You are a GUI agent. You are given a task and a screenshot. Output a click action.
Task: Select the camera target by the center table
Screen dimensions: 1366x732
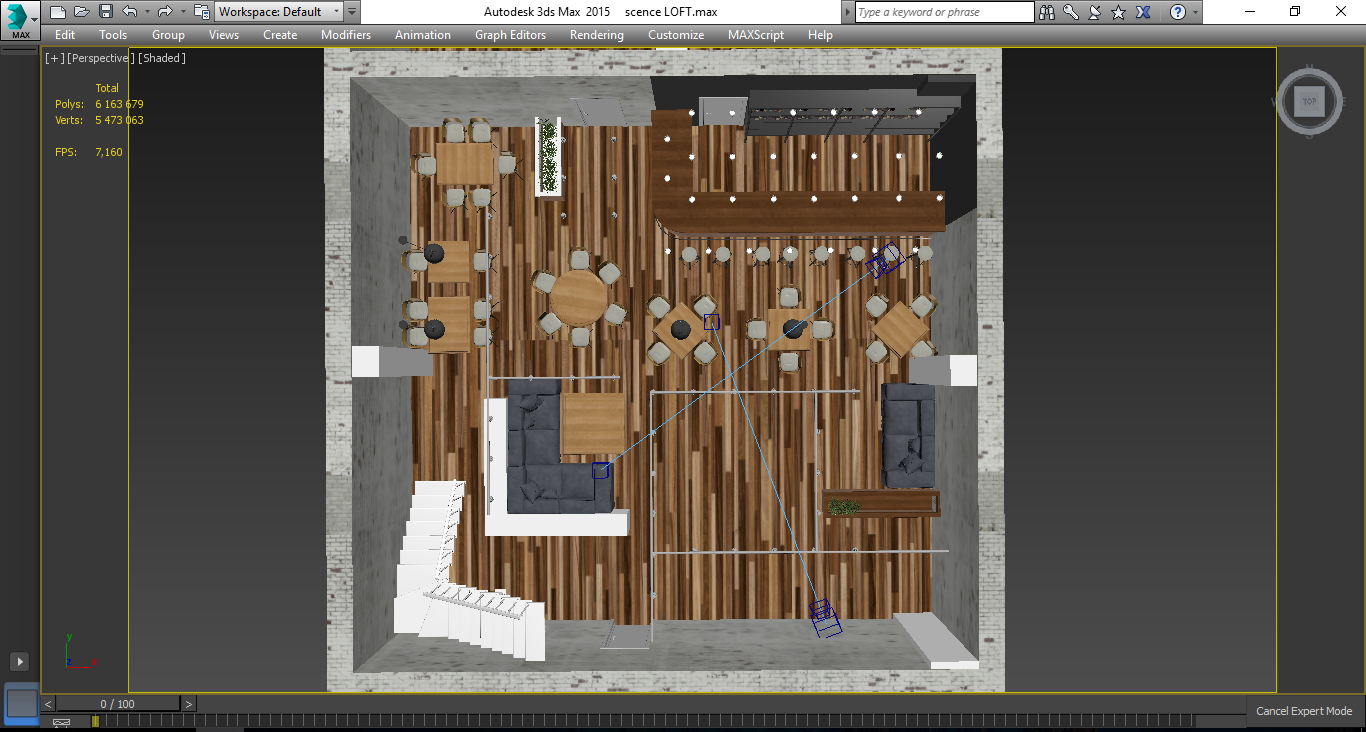point(712,321)
